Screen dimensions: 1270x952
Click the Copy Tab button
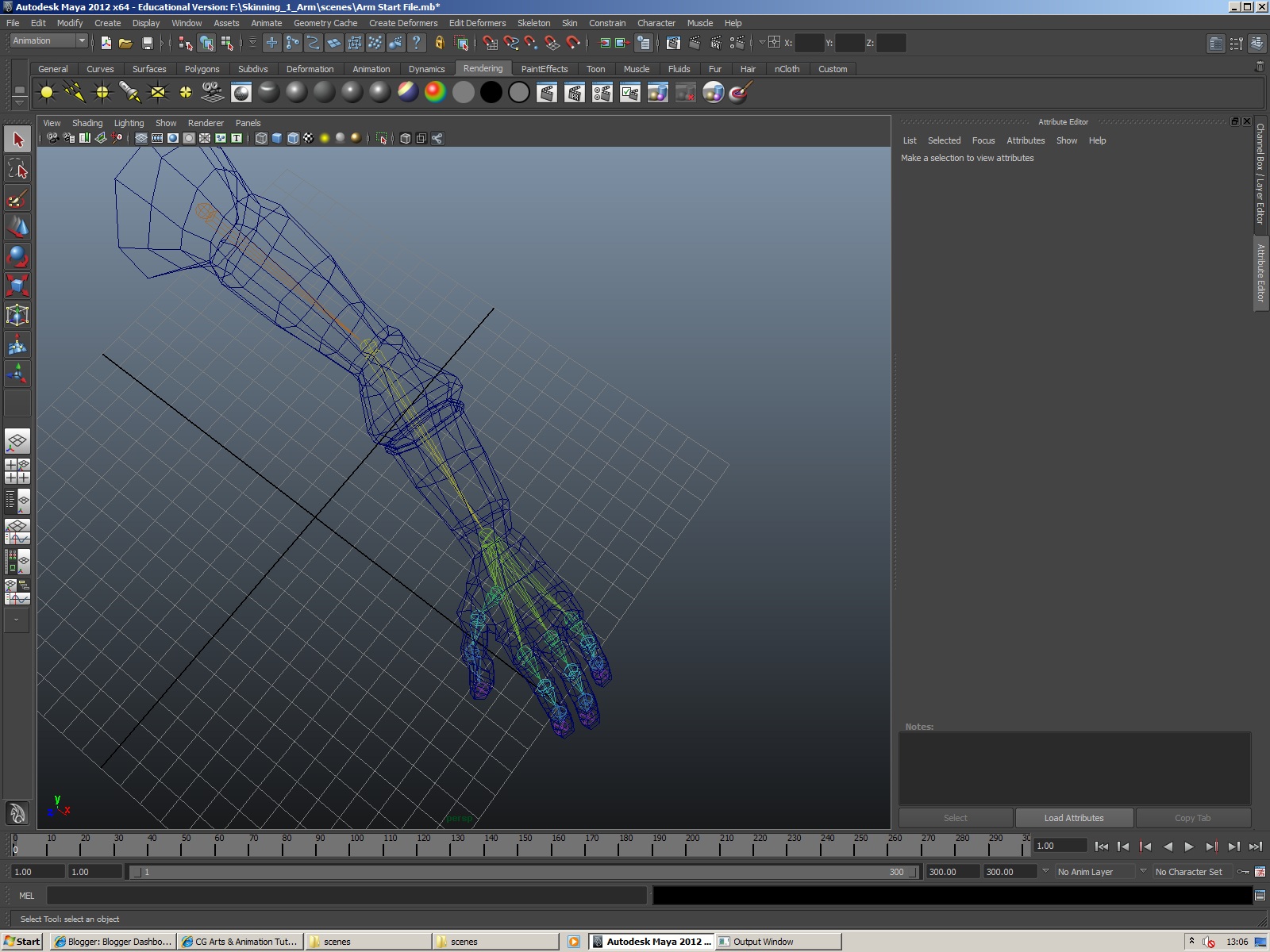click(x=1194, y=817)
